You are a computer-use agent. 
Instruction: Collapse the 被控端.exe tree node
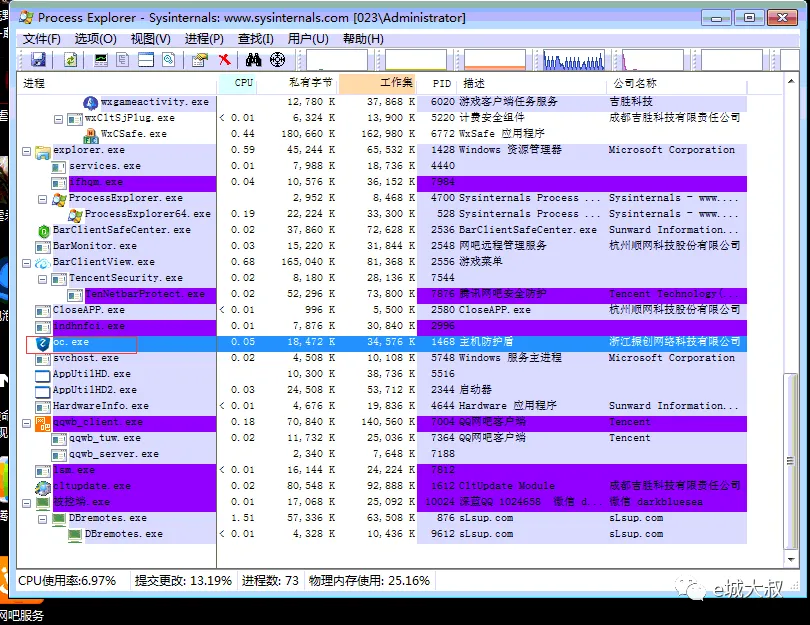point(26,504)
